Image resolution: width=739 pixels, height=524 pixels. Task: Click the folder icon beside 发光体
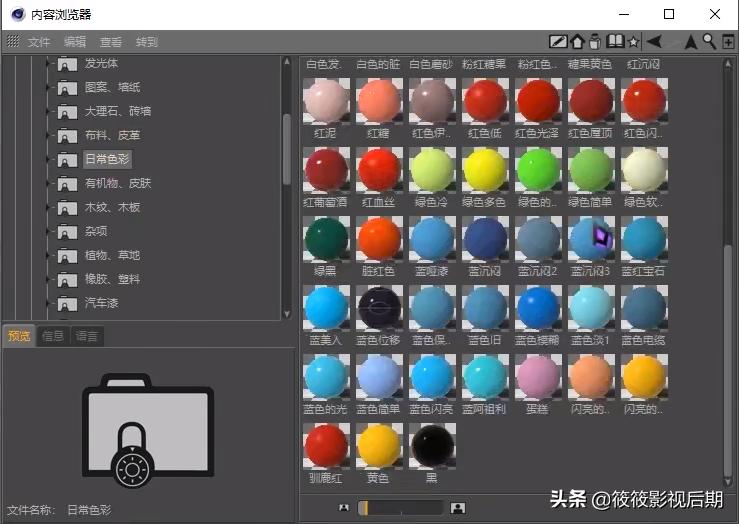[67, 64]
